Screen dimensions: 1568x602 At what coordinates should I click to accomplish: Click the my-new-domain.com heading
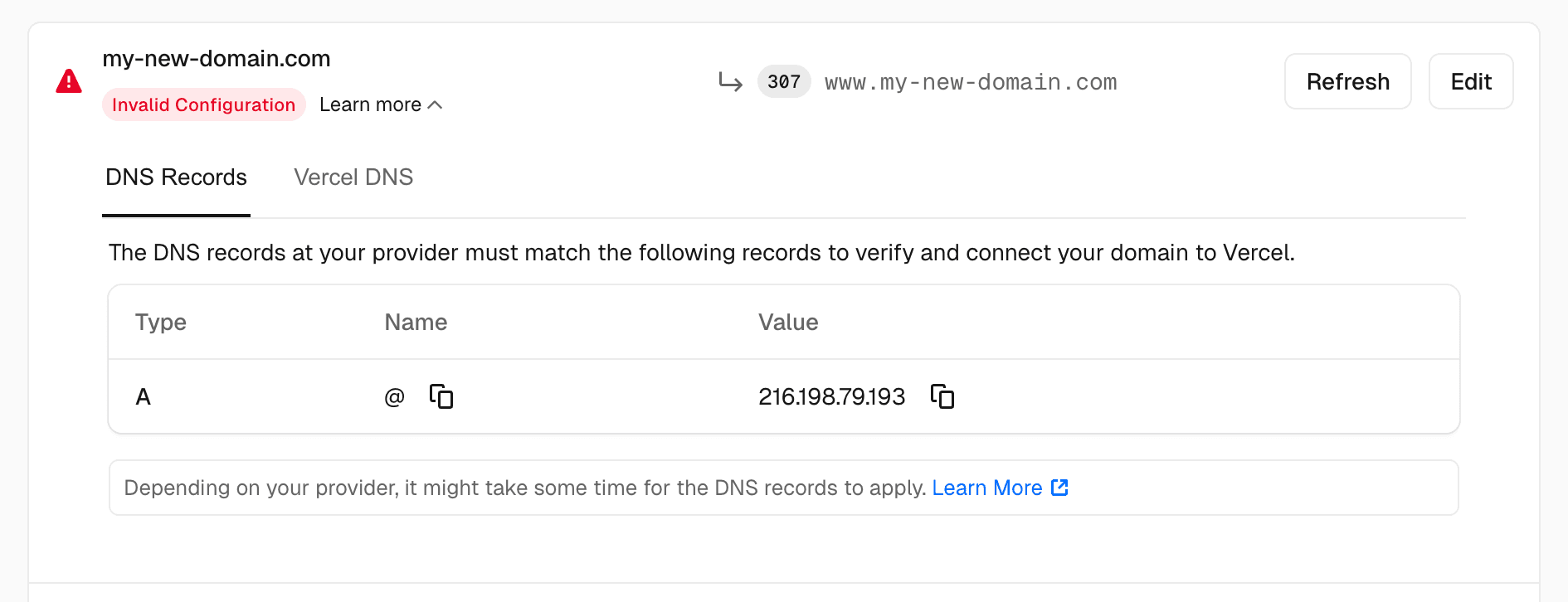coord(216,58)
